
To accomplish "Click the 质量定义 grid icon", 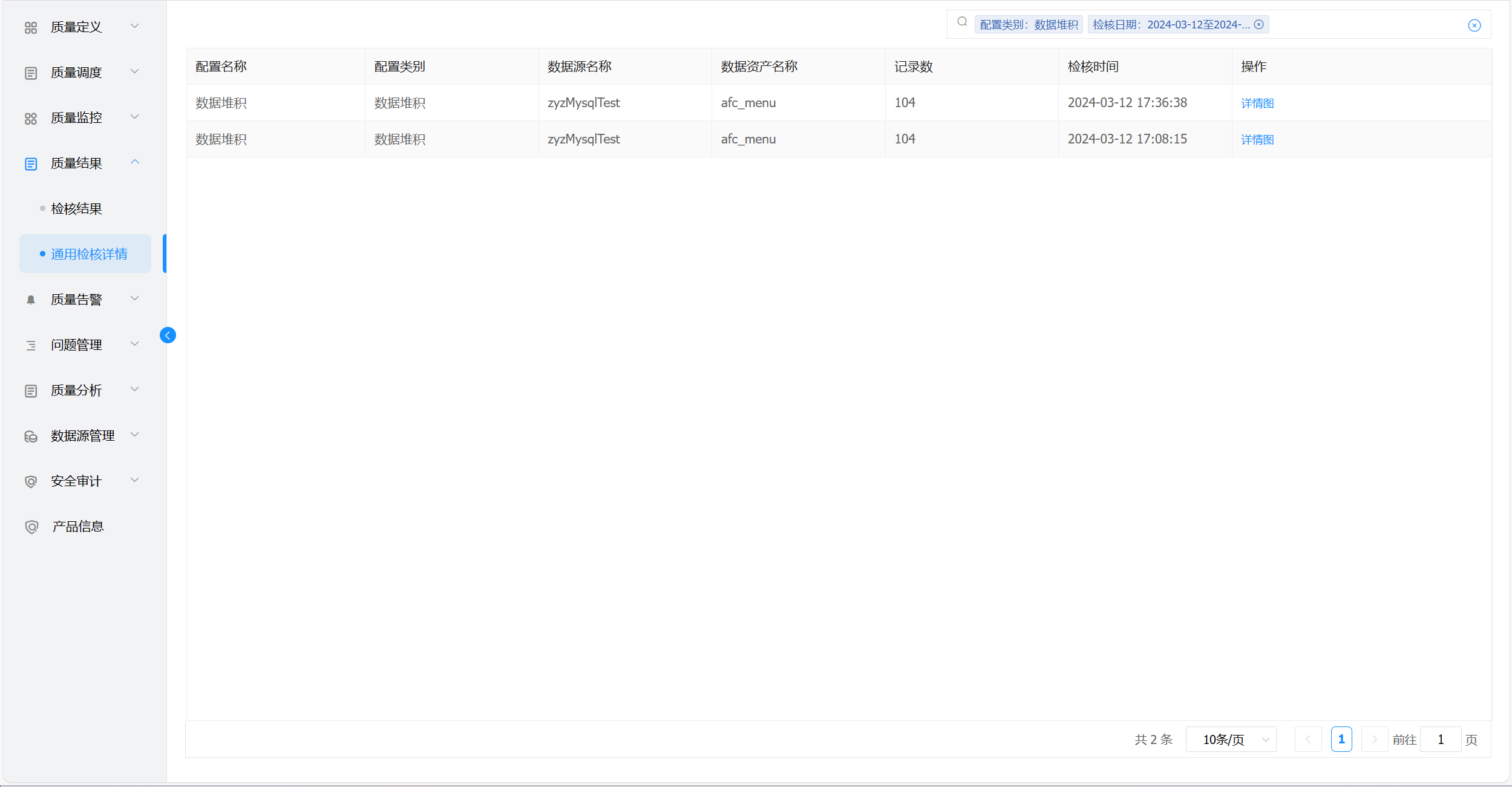I will pyautogui.click(x=31, y=28).
